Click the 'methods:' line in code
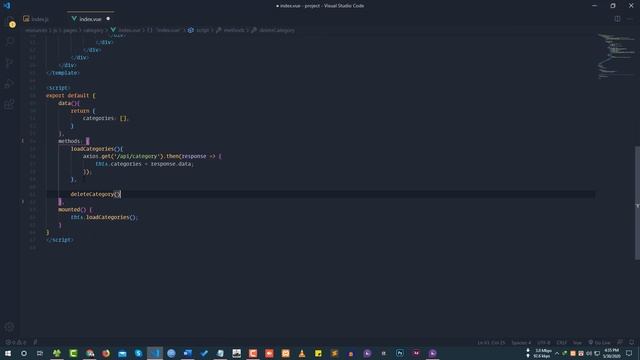Screen dimensions: 640x360 tap(73, 141)
